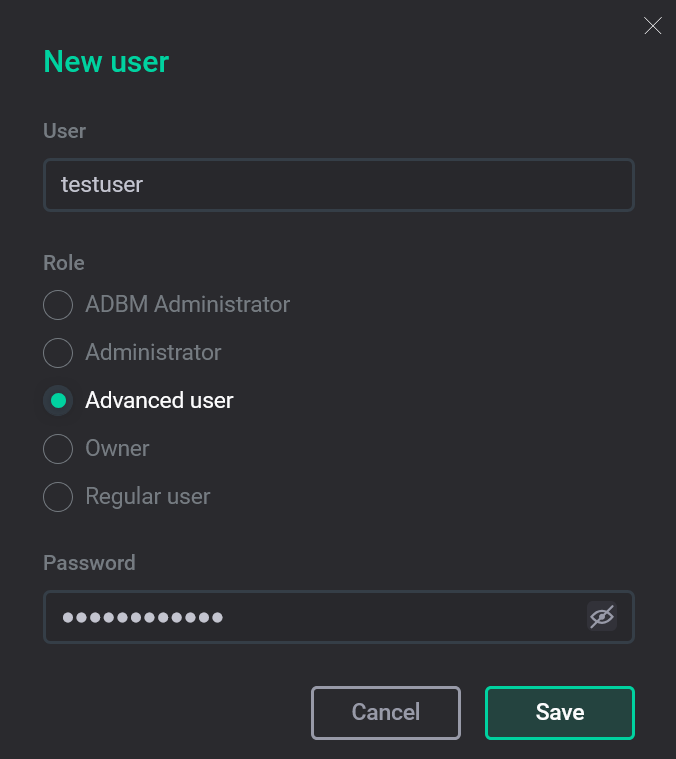This screenshot has height=759, width=676.
Task: Cancel creating the new user
Action: (386, 712)
